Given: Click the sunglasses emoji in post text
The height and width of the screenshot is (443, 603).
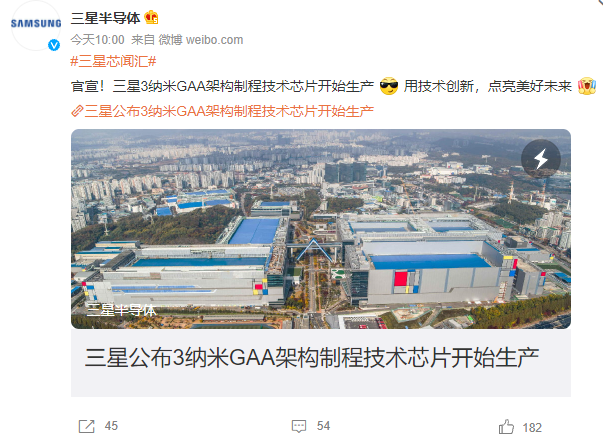Looking at the screenshot, I should (389, 86).
